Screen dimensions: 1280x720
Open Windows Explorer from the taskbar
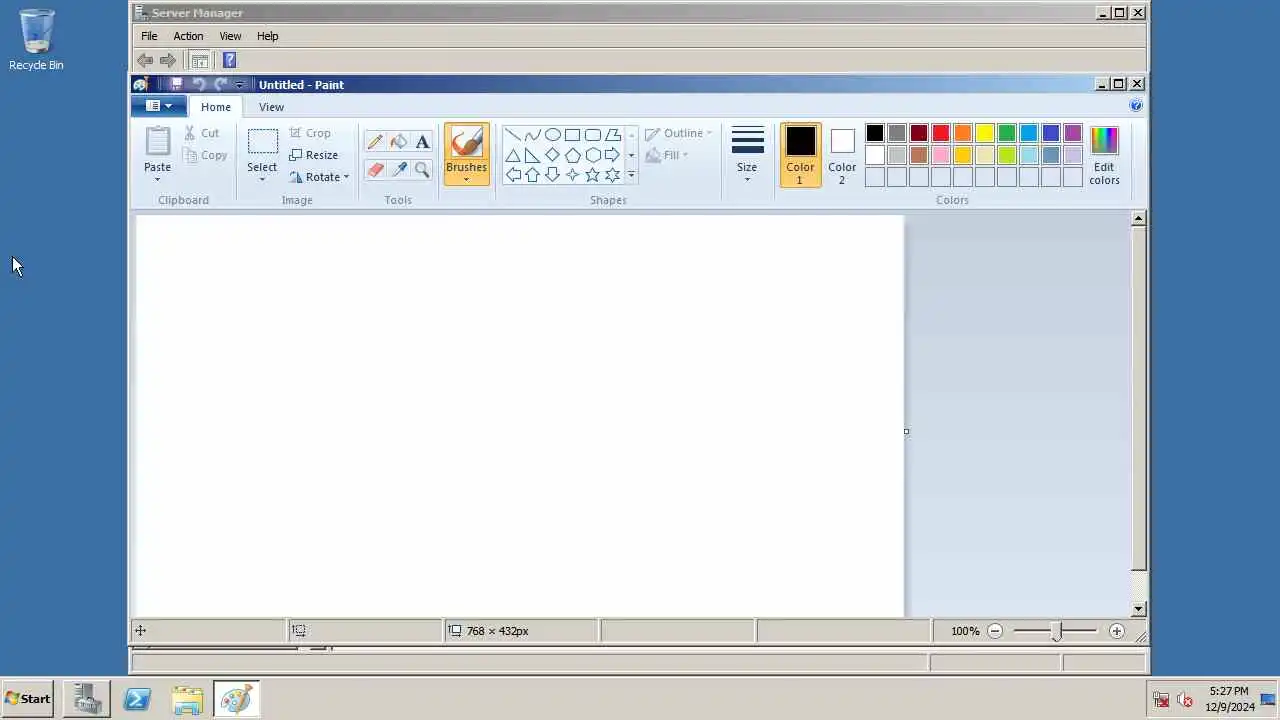pyautogui.click(x=187, y=699)
